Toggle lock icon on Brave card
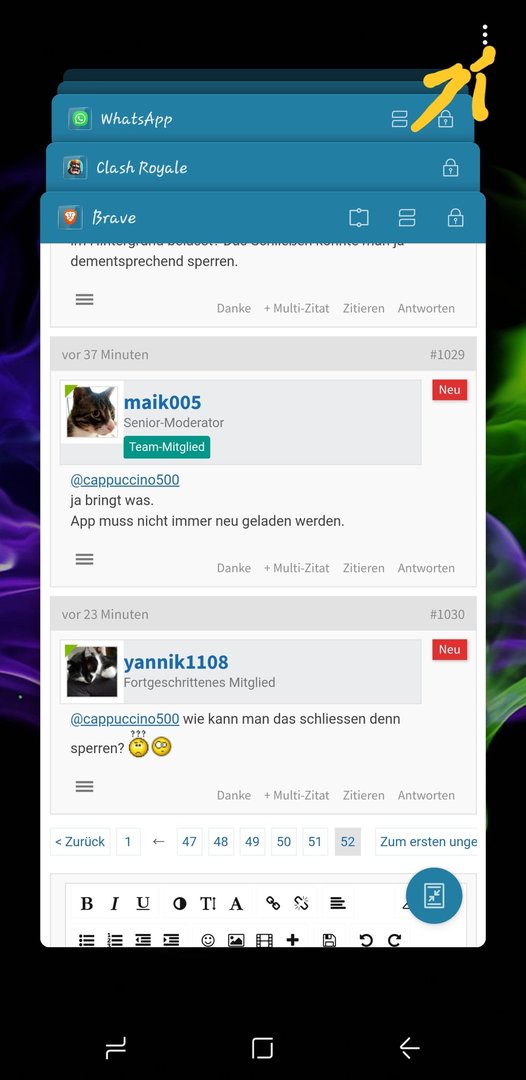Image resolution: width=526 pixels, height=1080 pixels. click(x=455, y=218)
